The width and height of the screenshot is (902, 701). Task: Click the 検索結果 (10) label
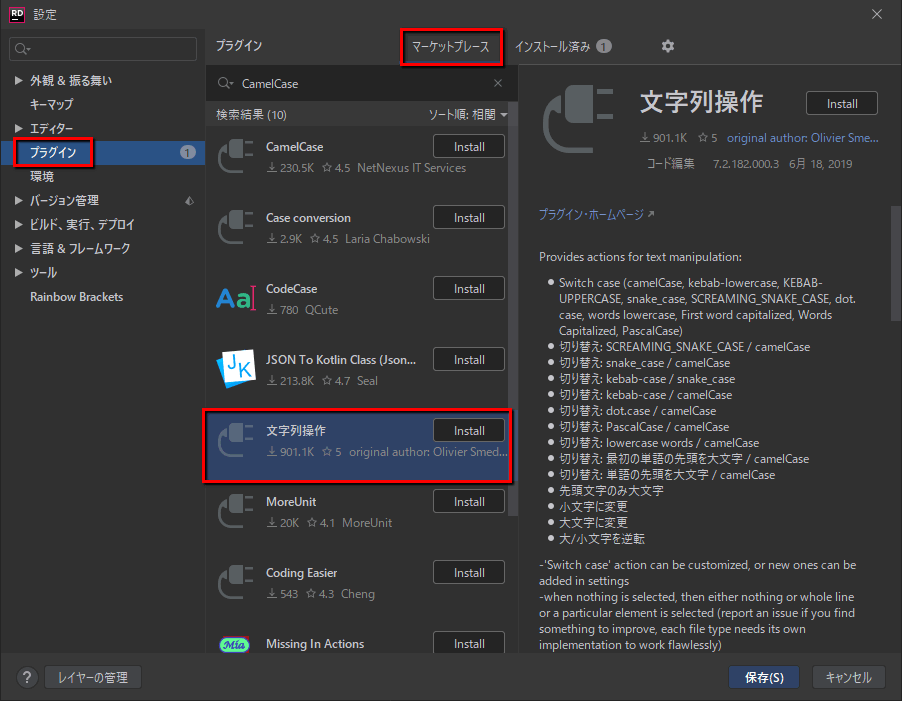tap(251, 114)
